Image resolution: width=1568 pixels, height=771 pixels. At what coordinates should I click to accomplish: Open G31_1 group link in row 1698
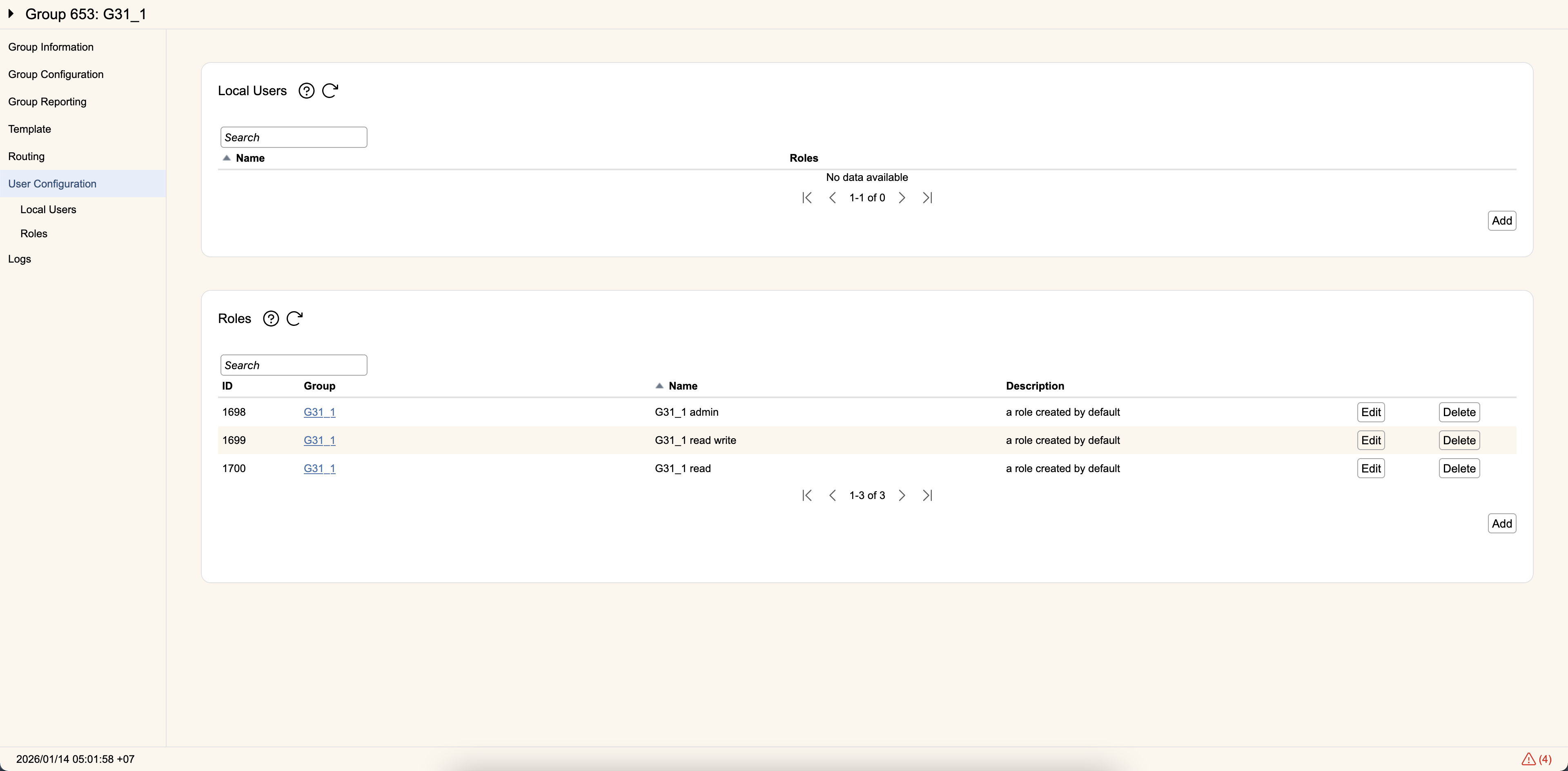coord(320,412)
